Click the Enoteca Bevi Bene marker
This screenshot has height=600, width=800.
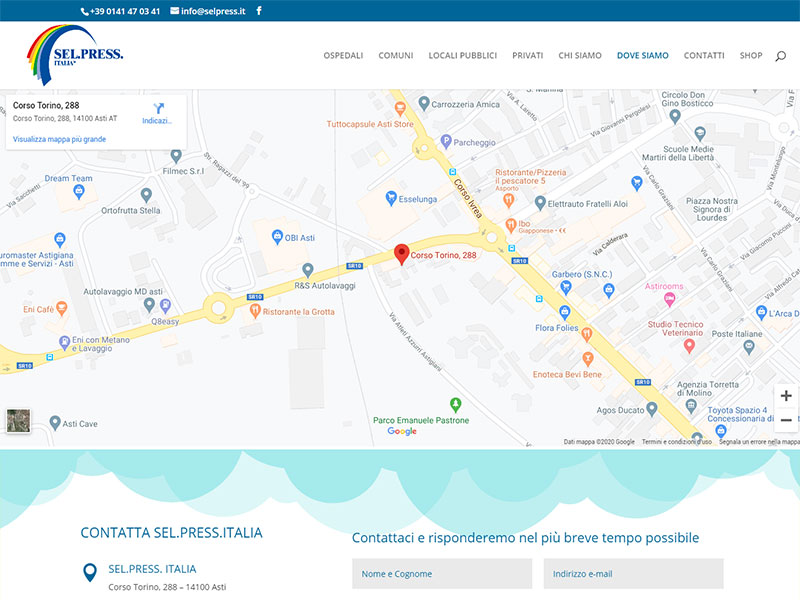point(588,359)
